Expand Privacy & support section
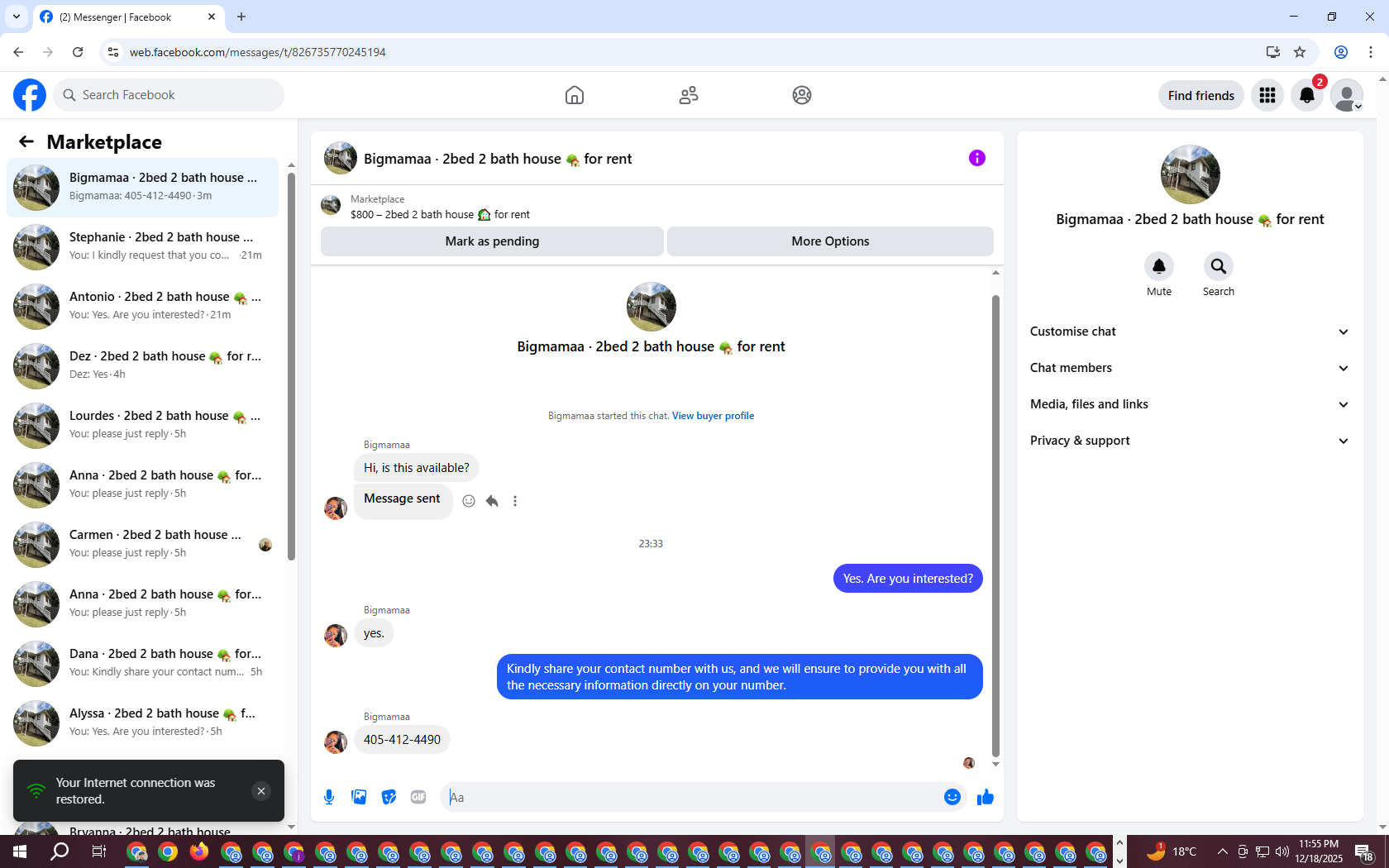This screenshot has width=1389, height=868. [x=1190, y=441]
